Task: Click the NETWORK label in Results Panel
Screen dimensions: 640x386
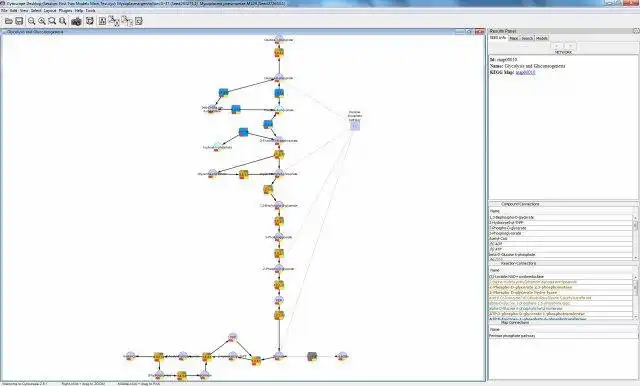Action: coord(563,53)
